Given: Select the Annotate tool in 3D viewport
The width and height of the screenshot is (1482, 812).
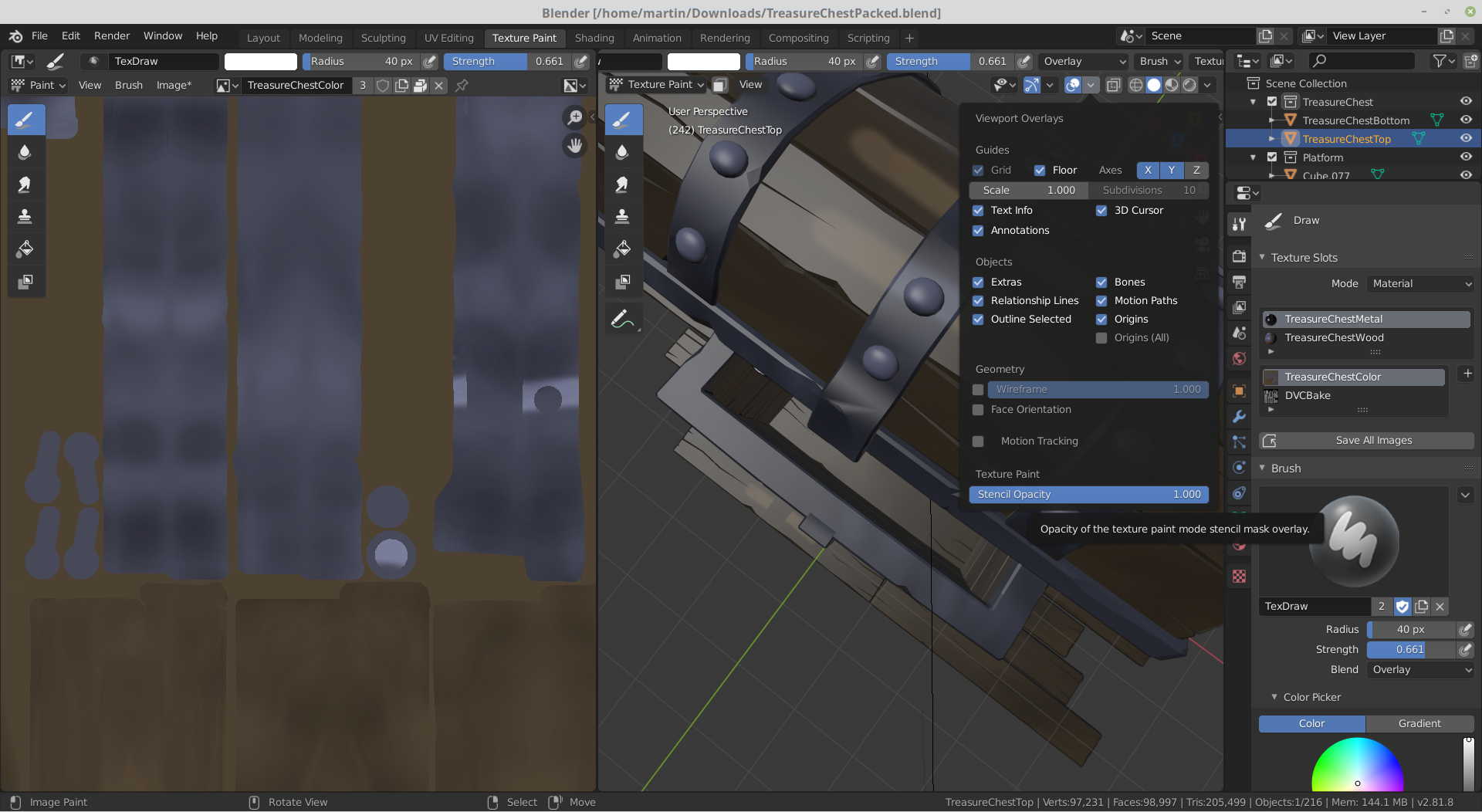Looking at the screenshot, I should click(x=623, y=318).
